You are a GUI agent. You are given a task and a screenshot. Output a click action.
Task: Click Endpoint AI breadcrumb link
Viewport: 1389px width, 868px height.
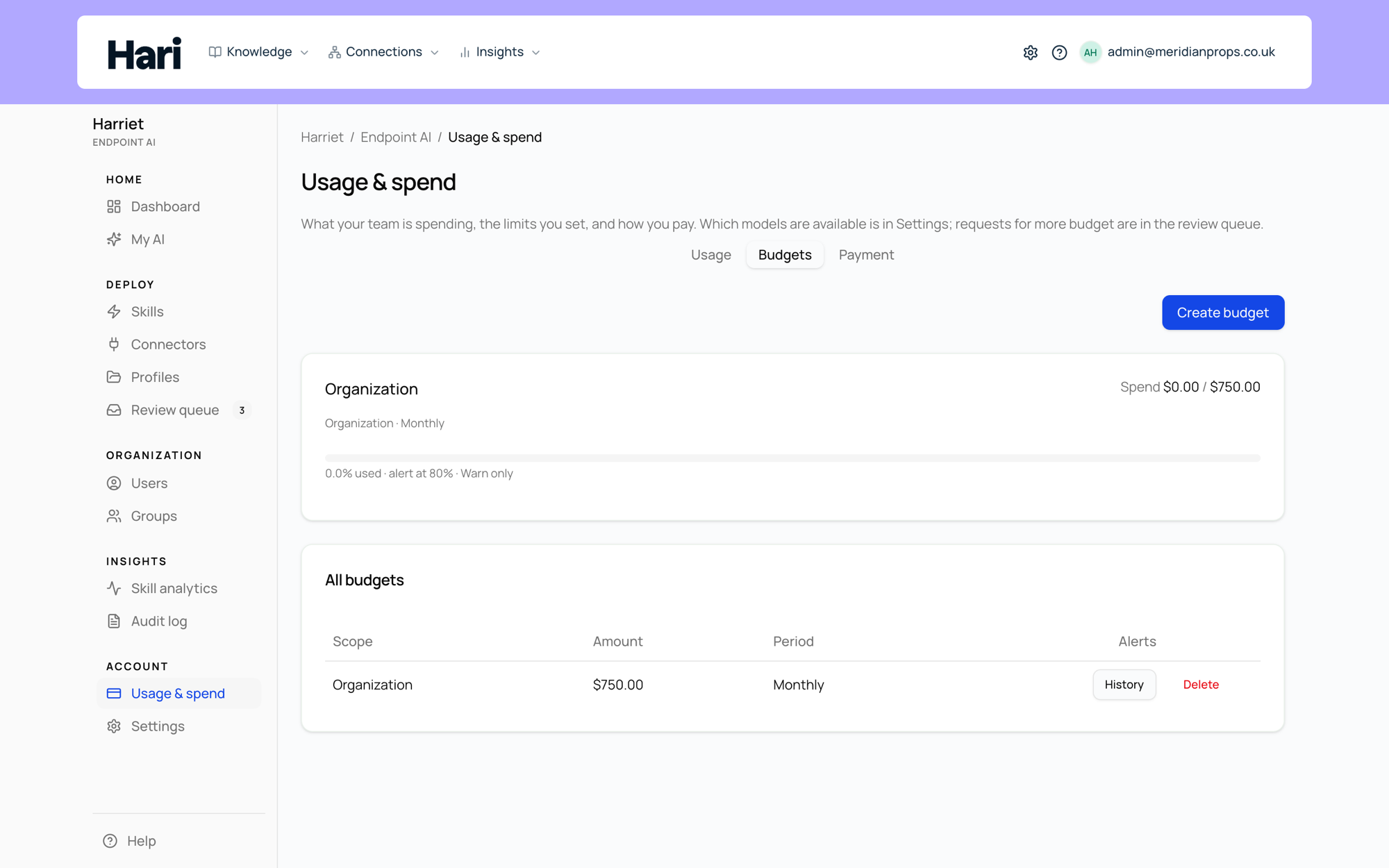[396, 137]
